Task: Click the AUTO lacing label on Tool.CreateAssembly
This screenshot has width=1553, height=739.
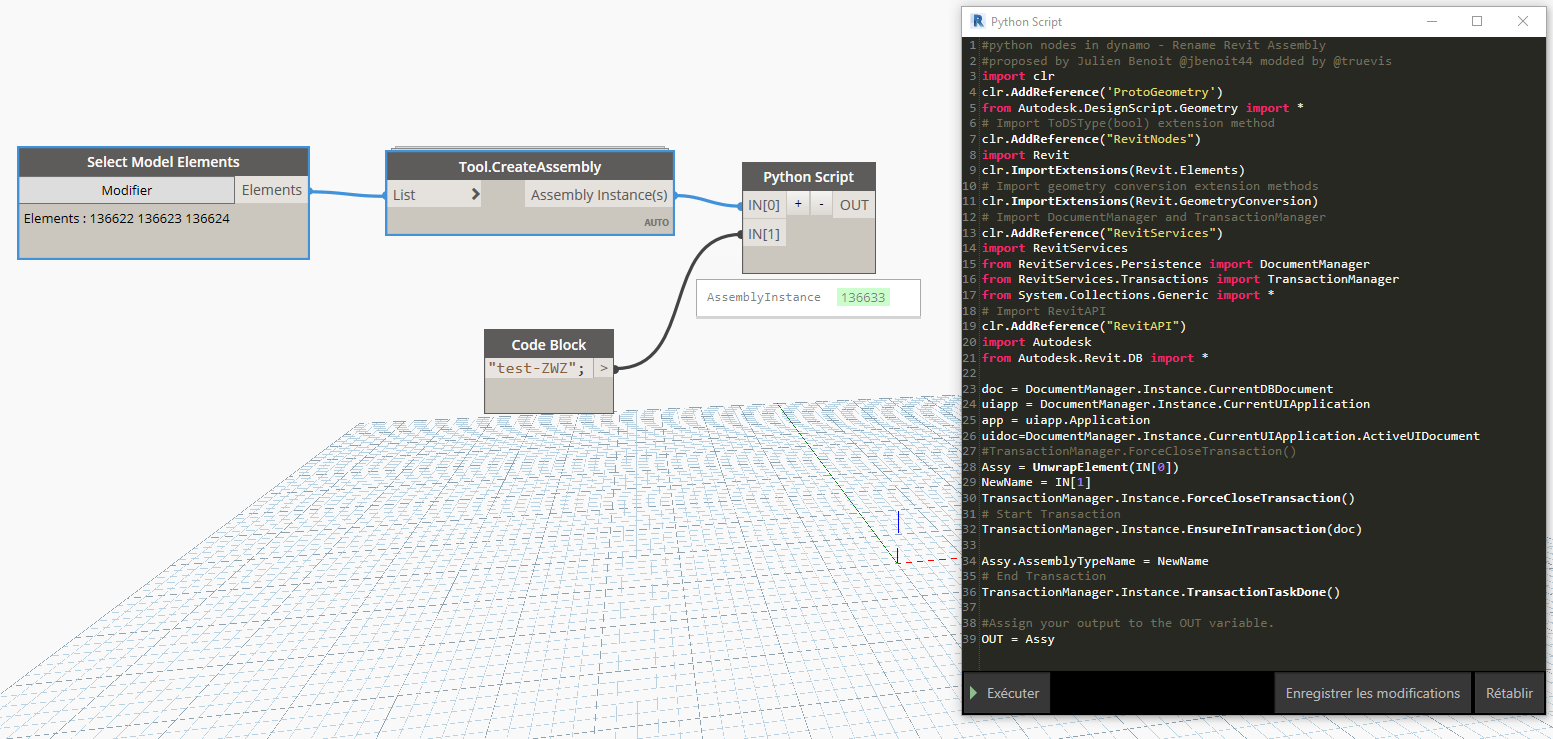Action: point(656,223)
